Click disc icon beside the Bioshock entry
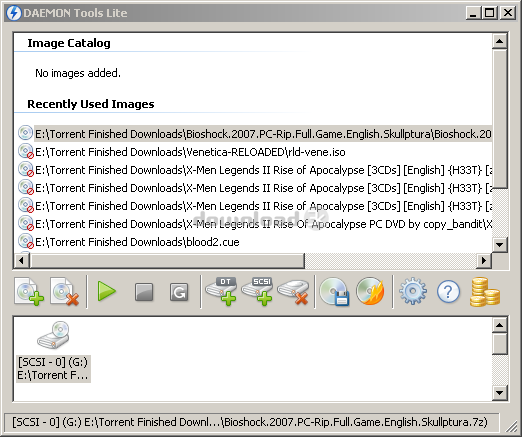 pyautogui.click(x=25, y=133)
